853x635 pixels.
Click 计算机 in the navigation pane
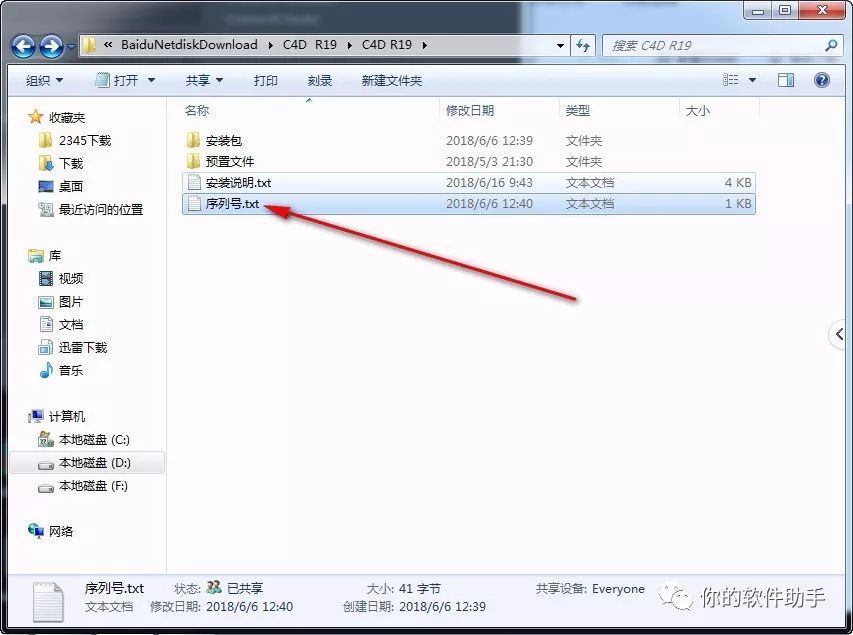[x=67, y=417]
